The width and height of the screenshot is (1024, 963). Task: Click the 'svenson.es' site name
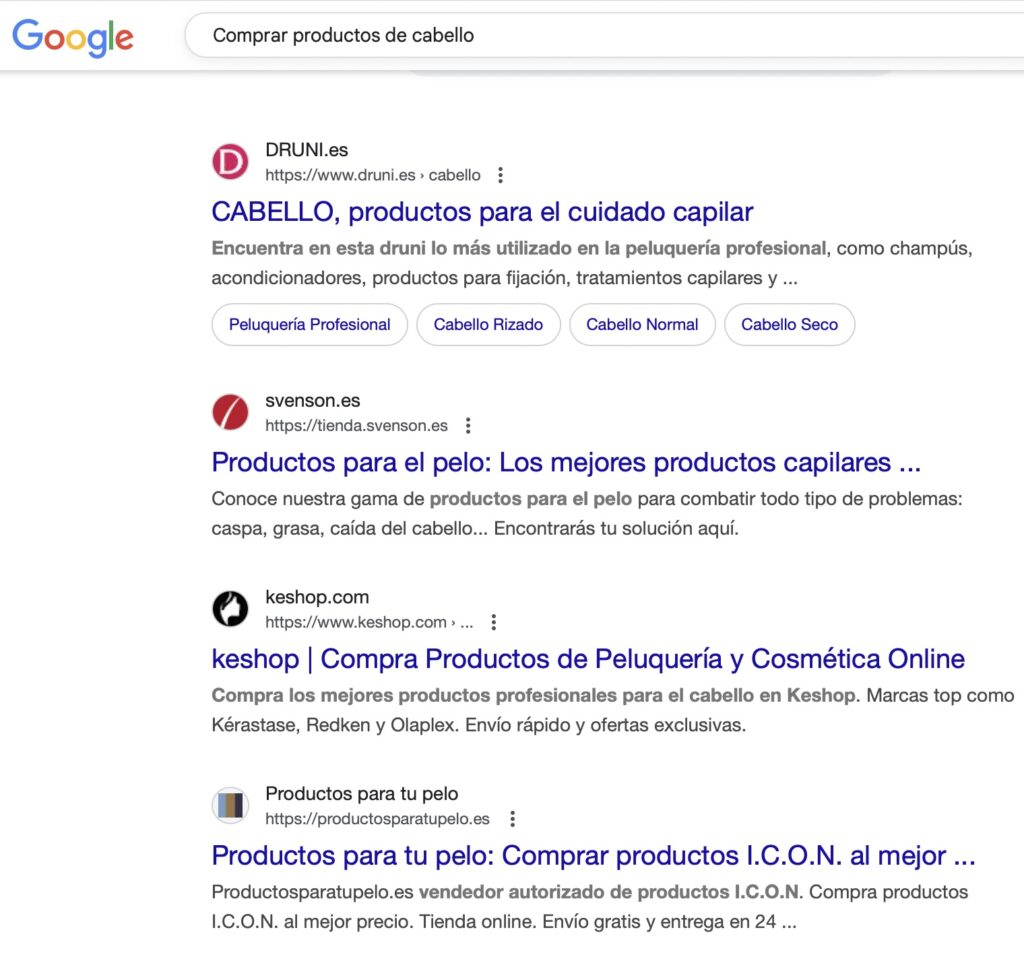(312, 400)
